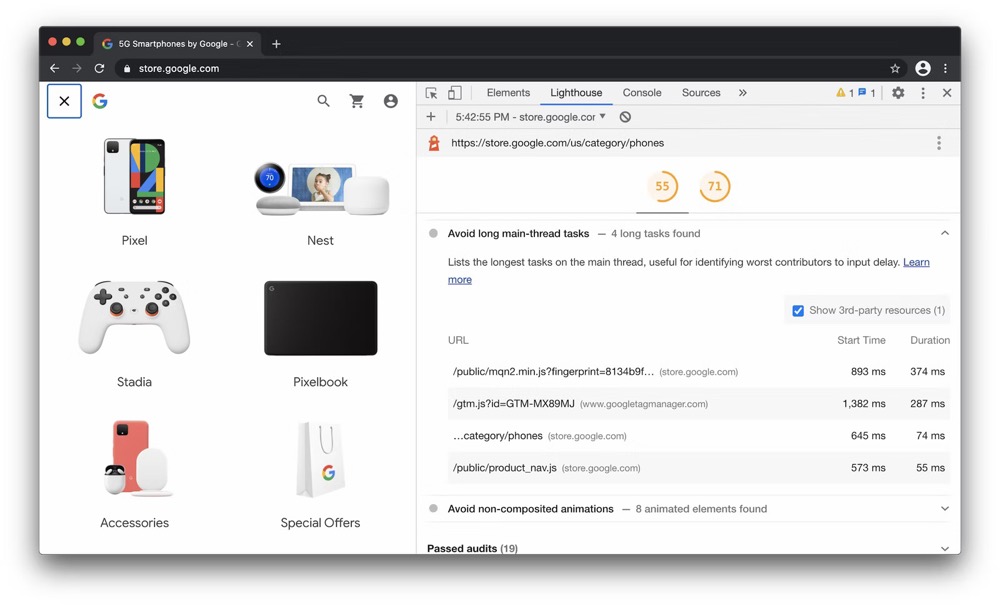Open the shopping cart icon
1000x606 pixels.
pos(357,101)
